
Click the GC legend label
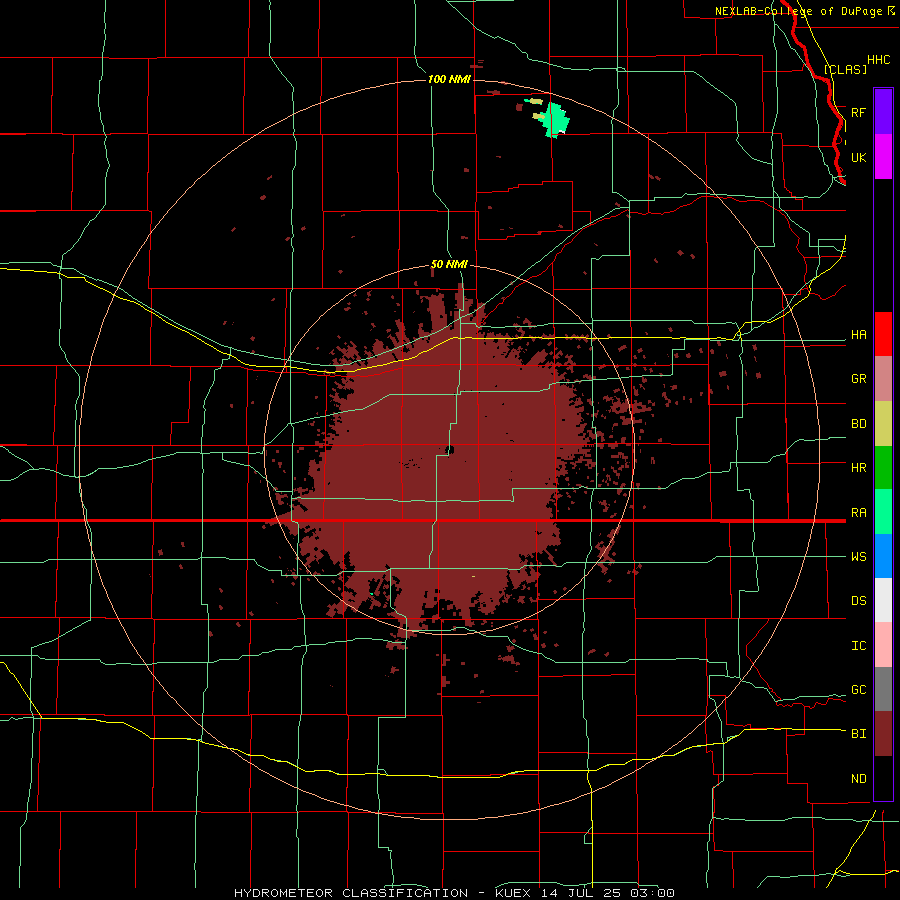858,690
